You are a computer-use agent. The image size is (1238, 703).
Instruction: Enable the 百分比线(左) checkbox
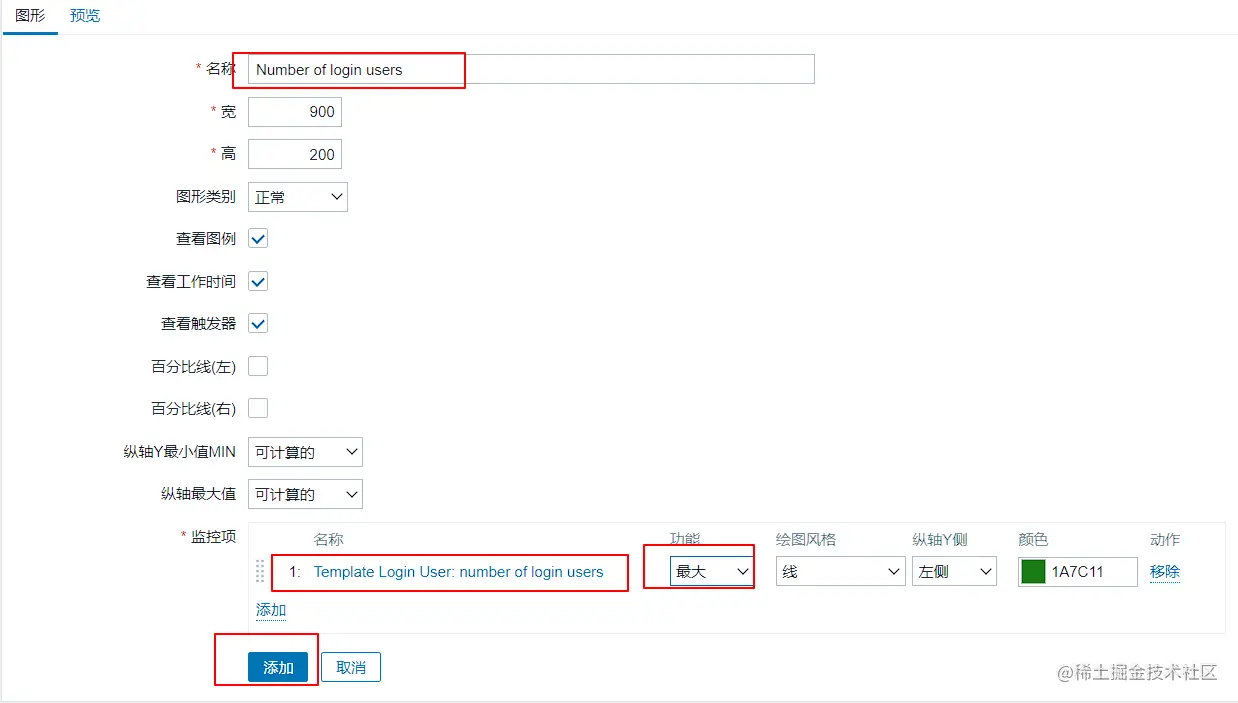[x=258, y=366]
